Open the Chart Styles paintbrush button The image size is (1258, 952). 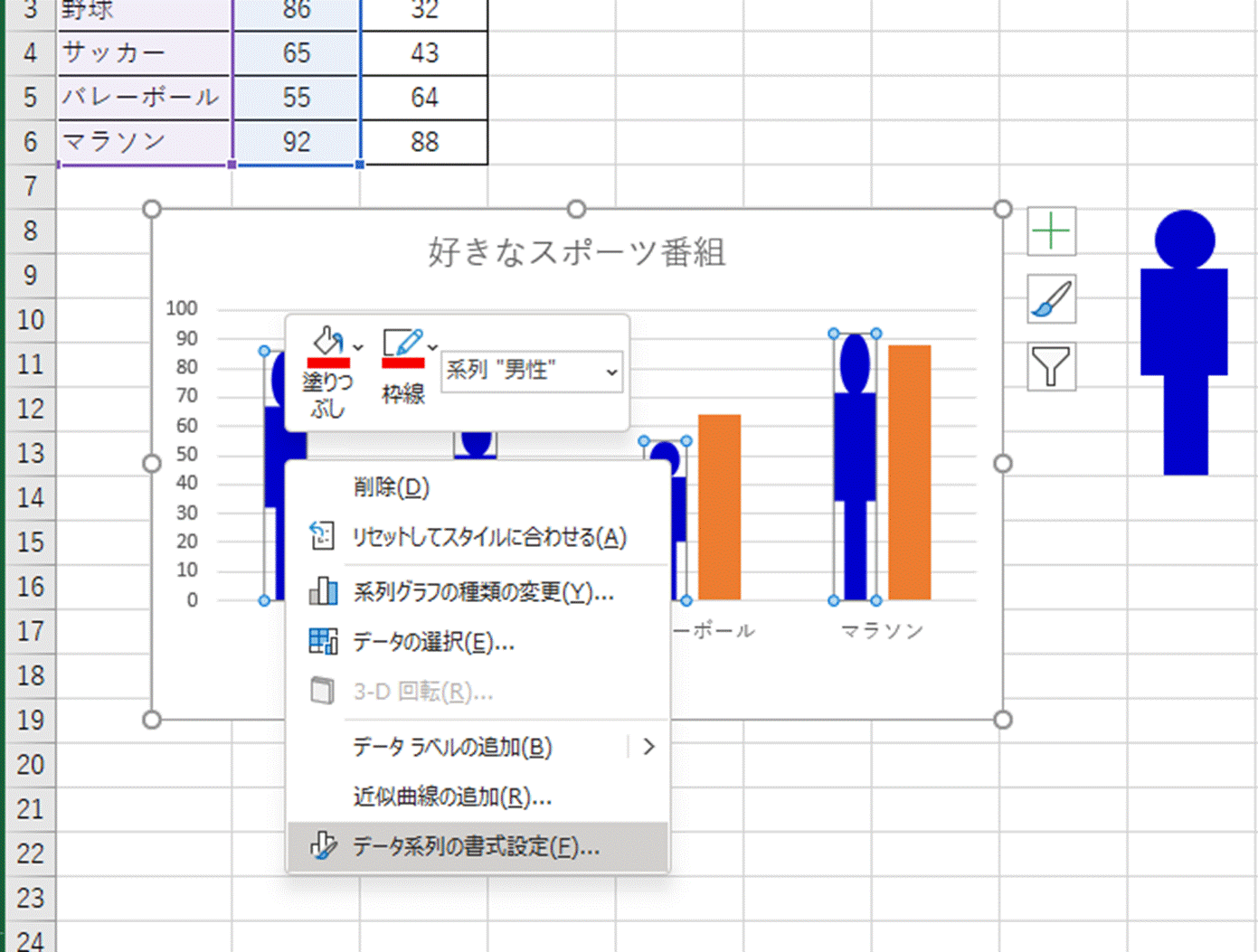[1051, 299]
